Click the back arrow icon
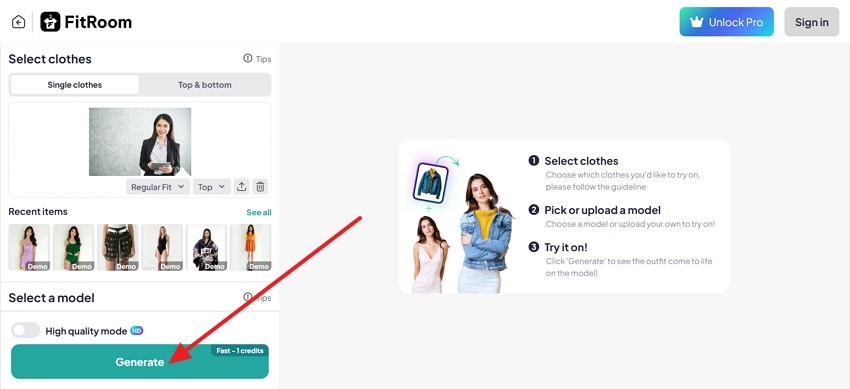 [x=18, y=22]
